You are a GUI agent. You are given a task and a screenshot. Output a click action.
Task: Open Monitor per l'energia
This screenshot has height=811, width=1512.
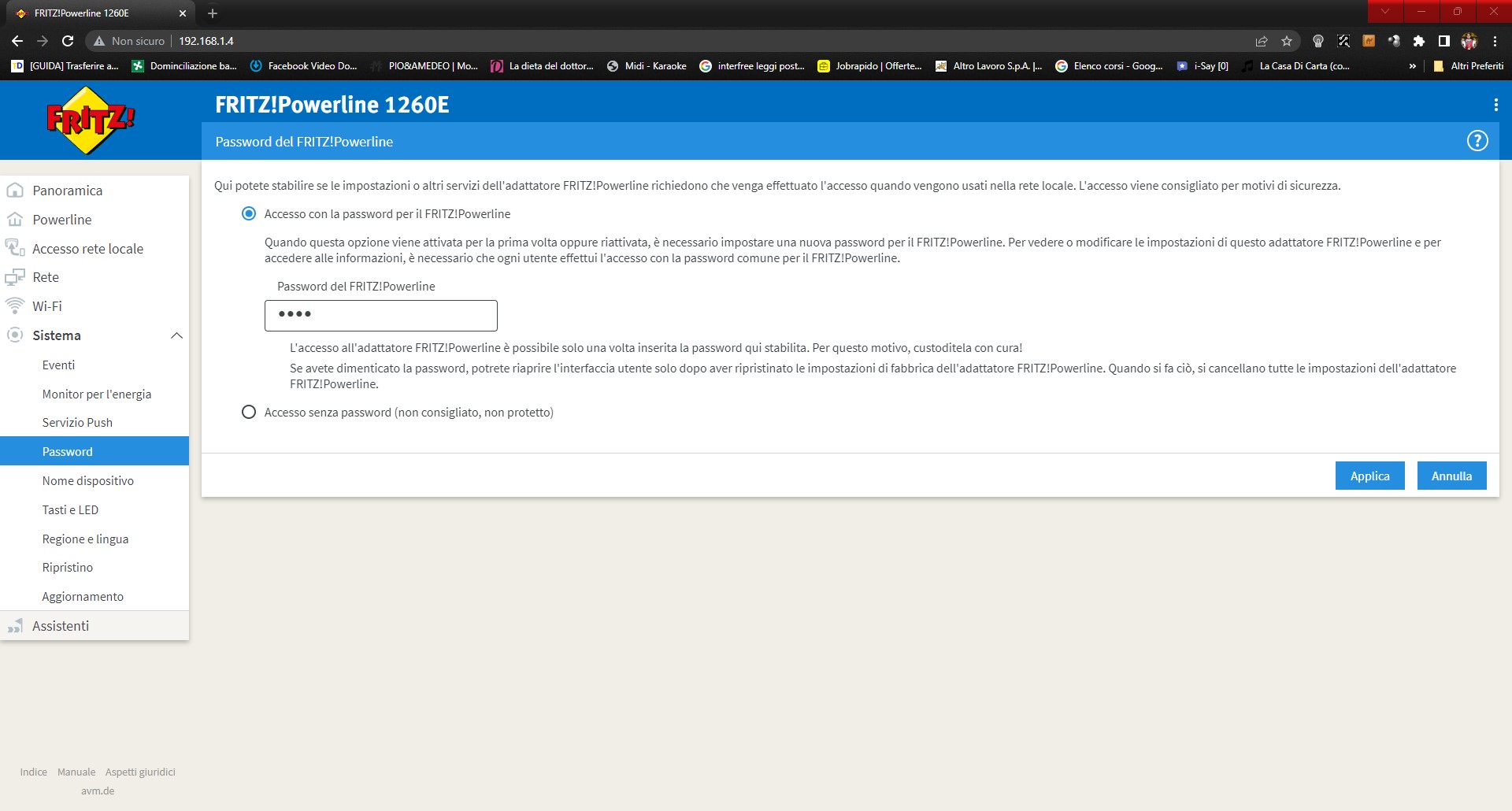click(97, 394)
